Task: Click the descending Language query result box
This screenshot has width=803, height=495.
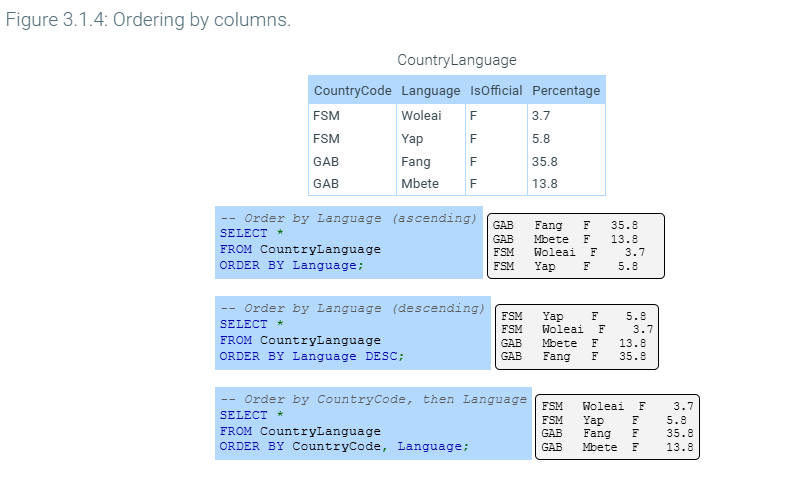Action: (x=578, y=335)
